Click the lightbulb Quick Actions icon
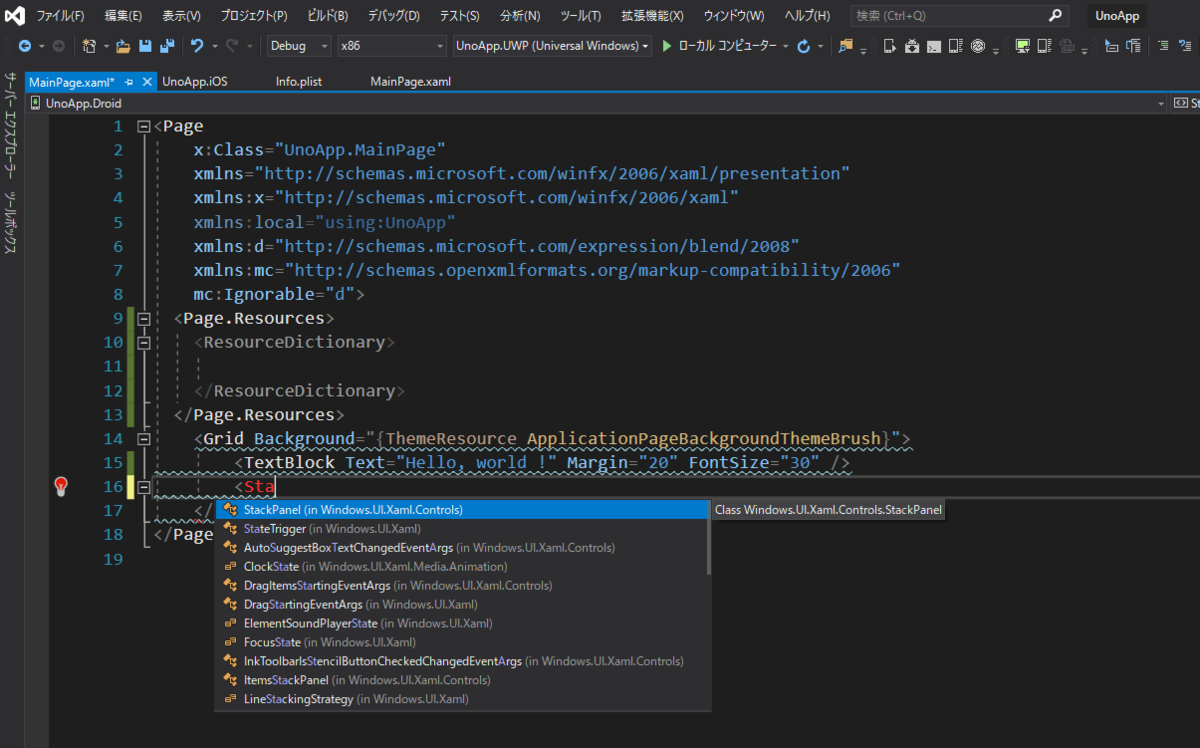1200x748 pixels. pyautogui.click(x=61, y=486)
